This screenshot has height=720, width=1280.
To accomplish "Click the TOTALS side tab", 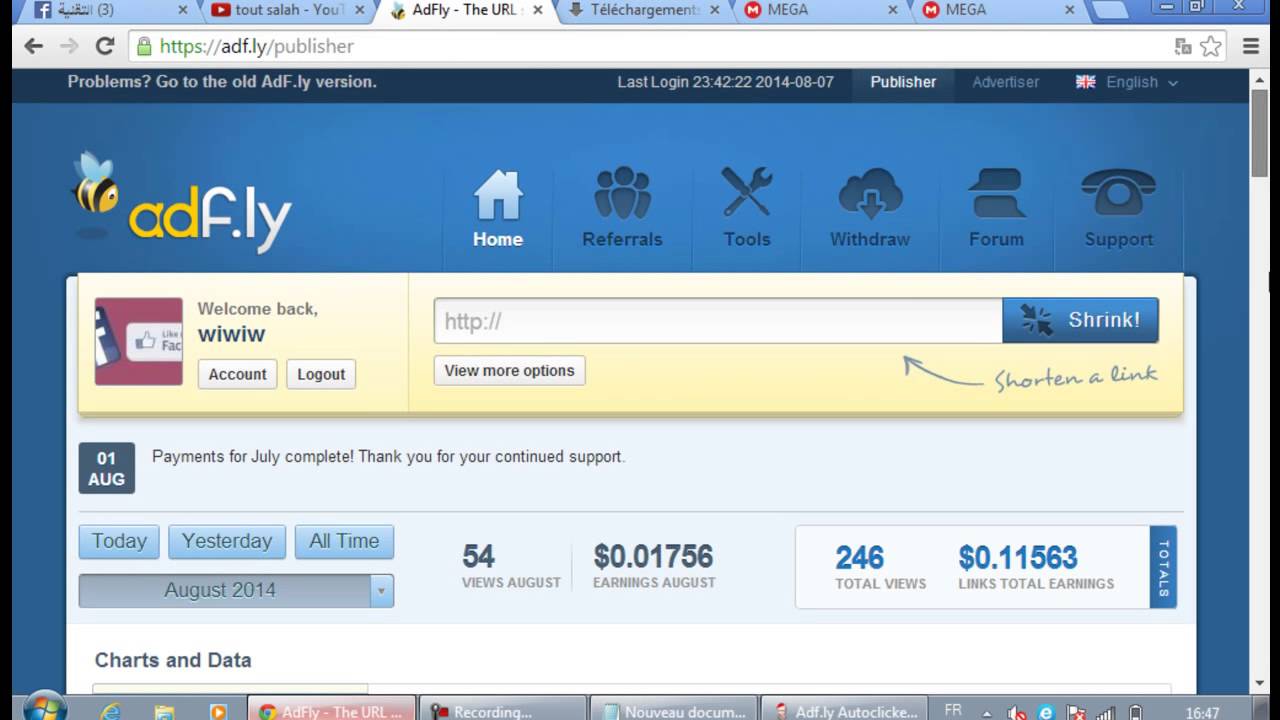I will coord(1163,567).
